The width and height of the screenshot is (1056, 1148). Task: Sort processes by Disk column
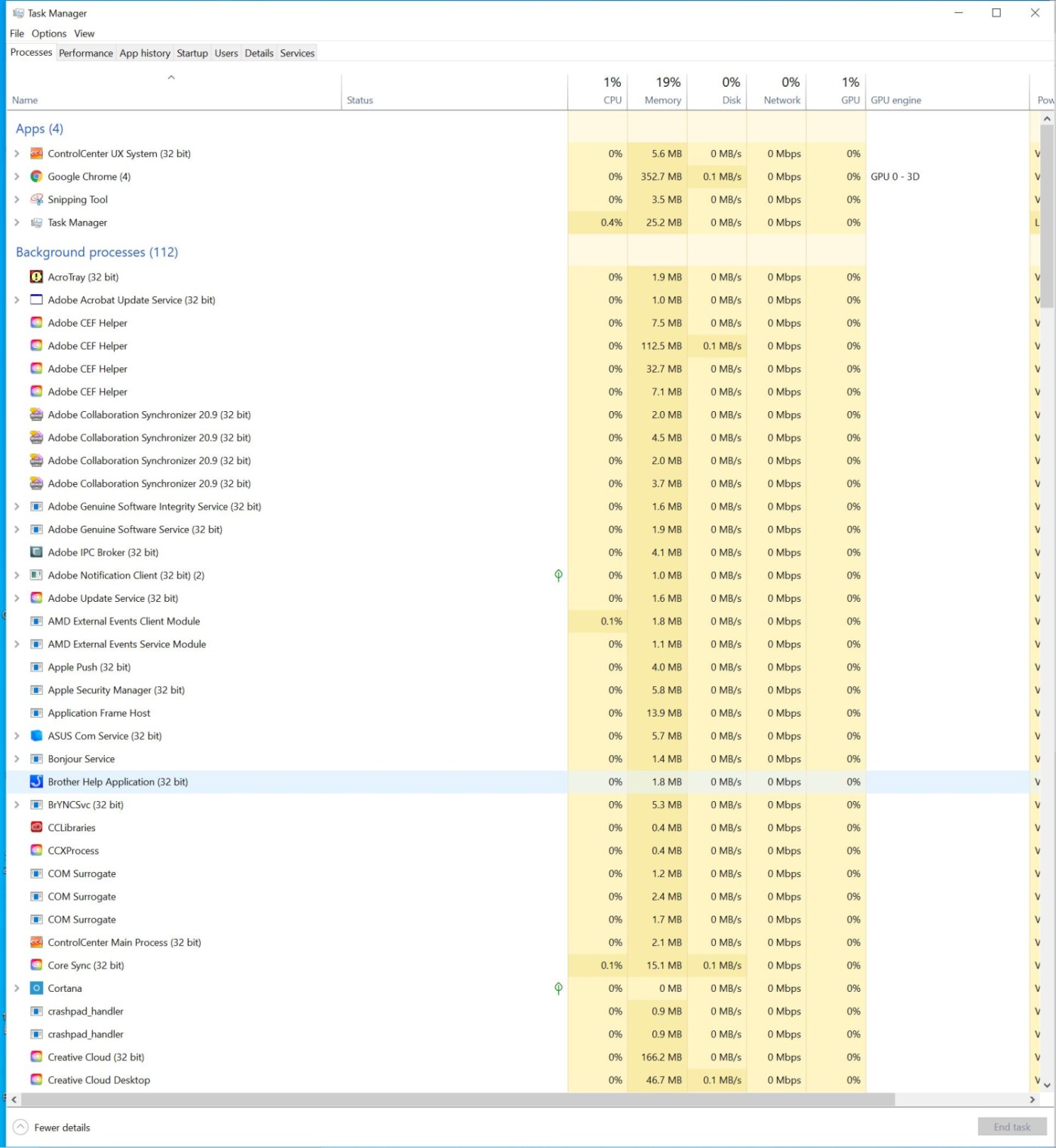pyautogui.click(x=717, y=91)
